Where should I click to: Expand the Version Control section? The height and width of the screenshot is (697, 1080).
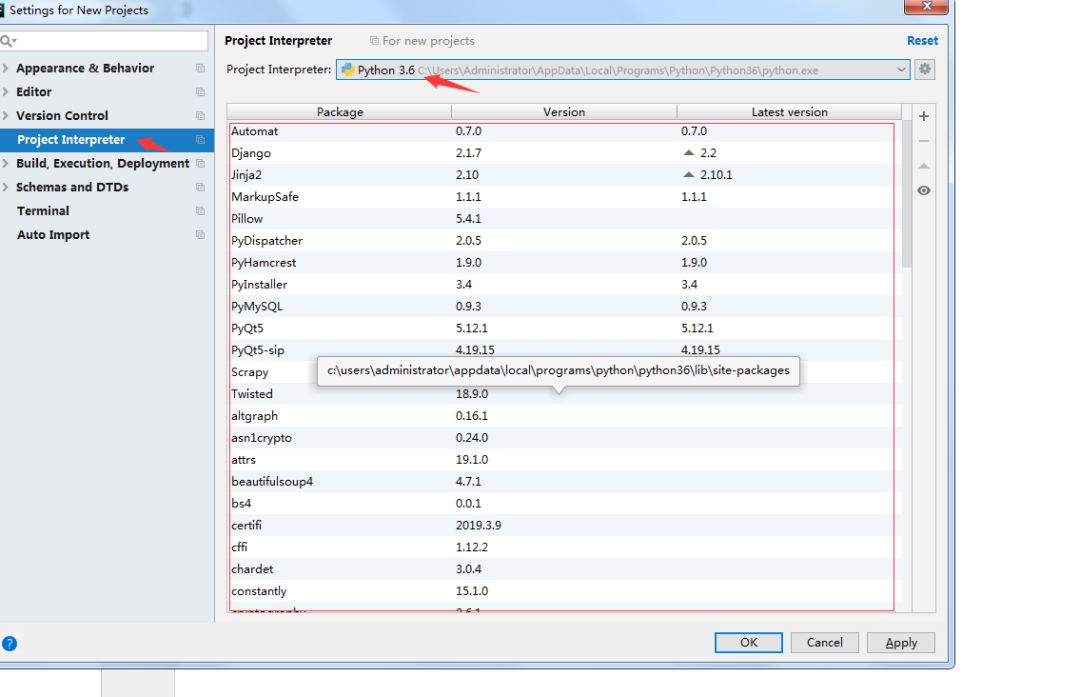pyautogui.click(x=6, y=116)
